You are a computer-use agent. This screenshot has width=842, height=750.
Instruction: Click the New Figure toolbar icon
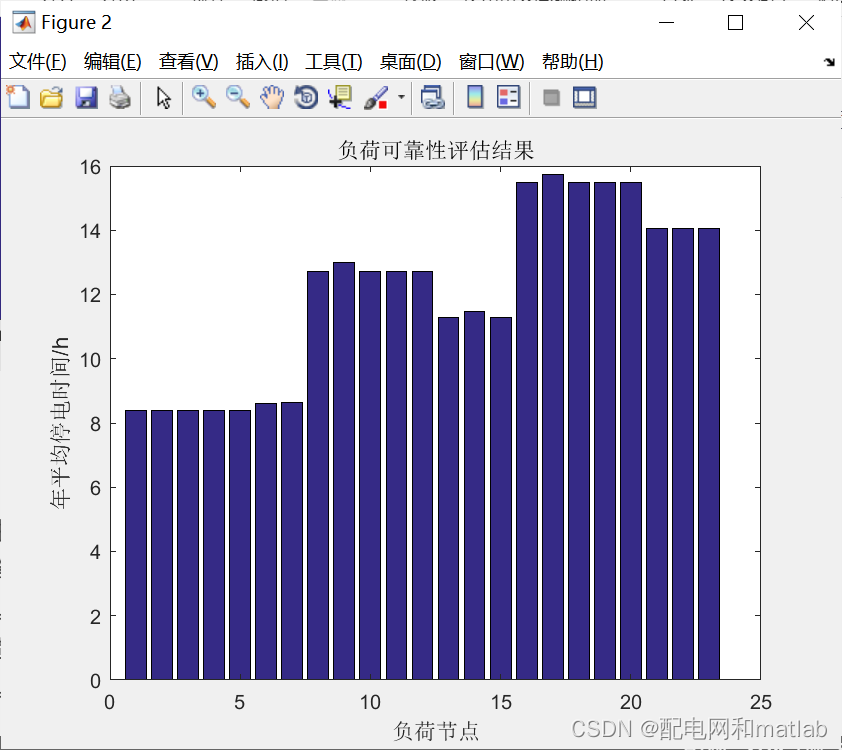click(18, 98)
